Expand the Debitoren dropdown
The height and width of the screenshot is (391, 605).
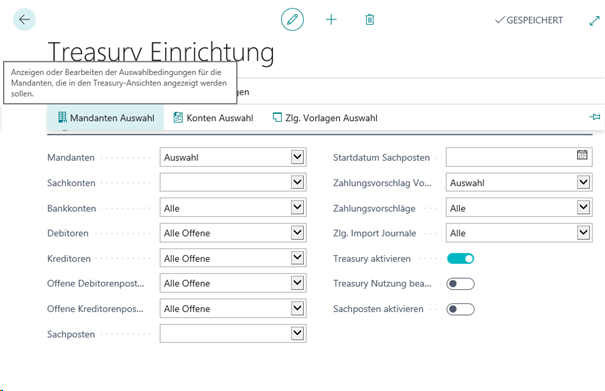click(297, 233)
